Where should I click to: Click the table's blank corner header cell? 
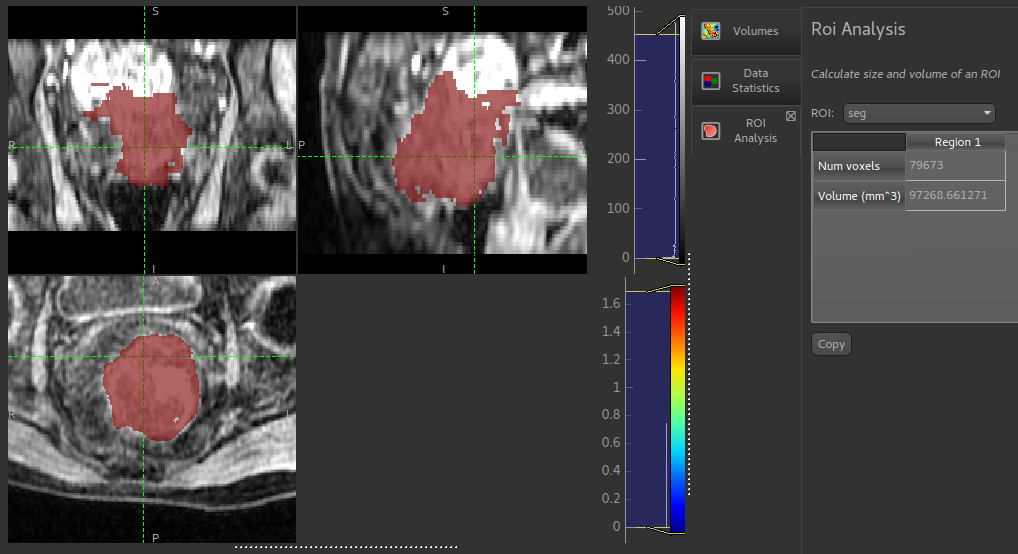pyautogui.click(x=859, y=142)
